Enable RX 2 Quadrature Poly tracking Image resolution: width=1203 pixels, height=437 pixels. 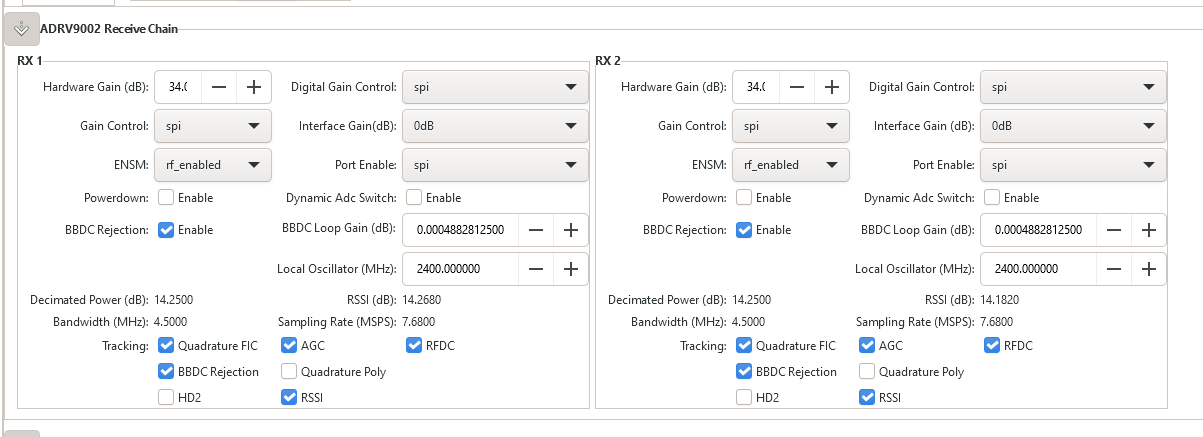click(x=867, y=372)
